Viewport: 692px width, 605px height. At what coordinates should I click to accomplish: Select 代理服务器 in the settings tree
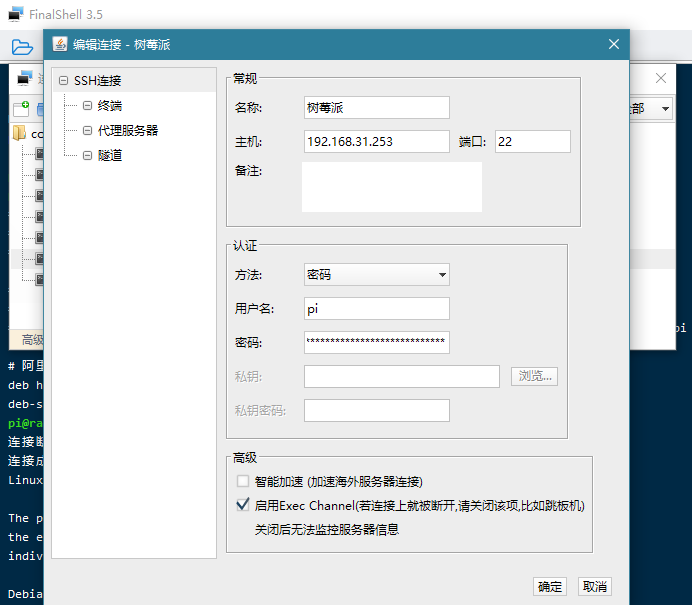coord(128,131)
